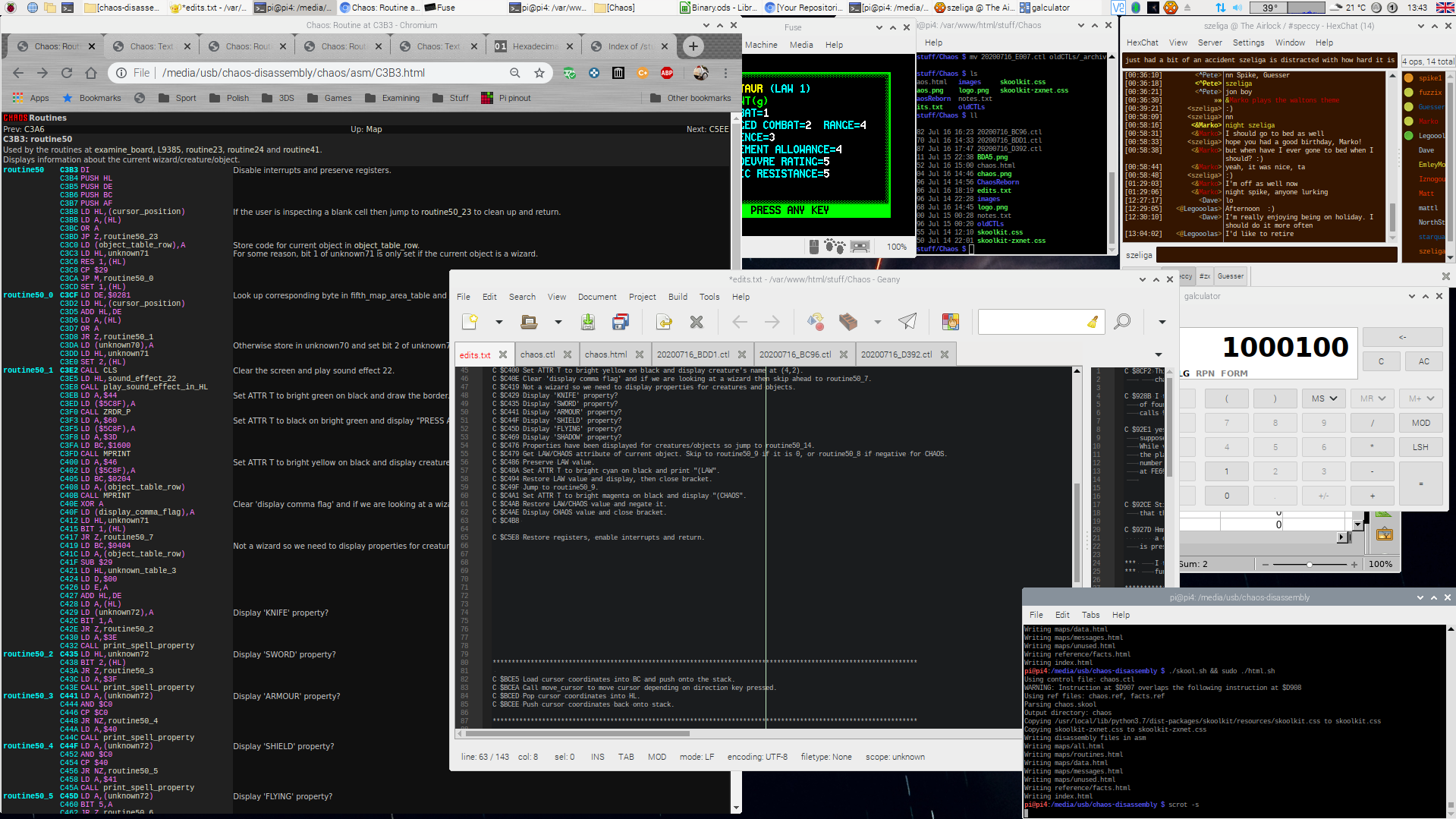
Task: Open the Geany color chooser icon
Action: (x=950, y=322)
